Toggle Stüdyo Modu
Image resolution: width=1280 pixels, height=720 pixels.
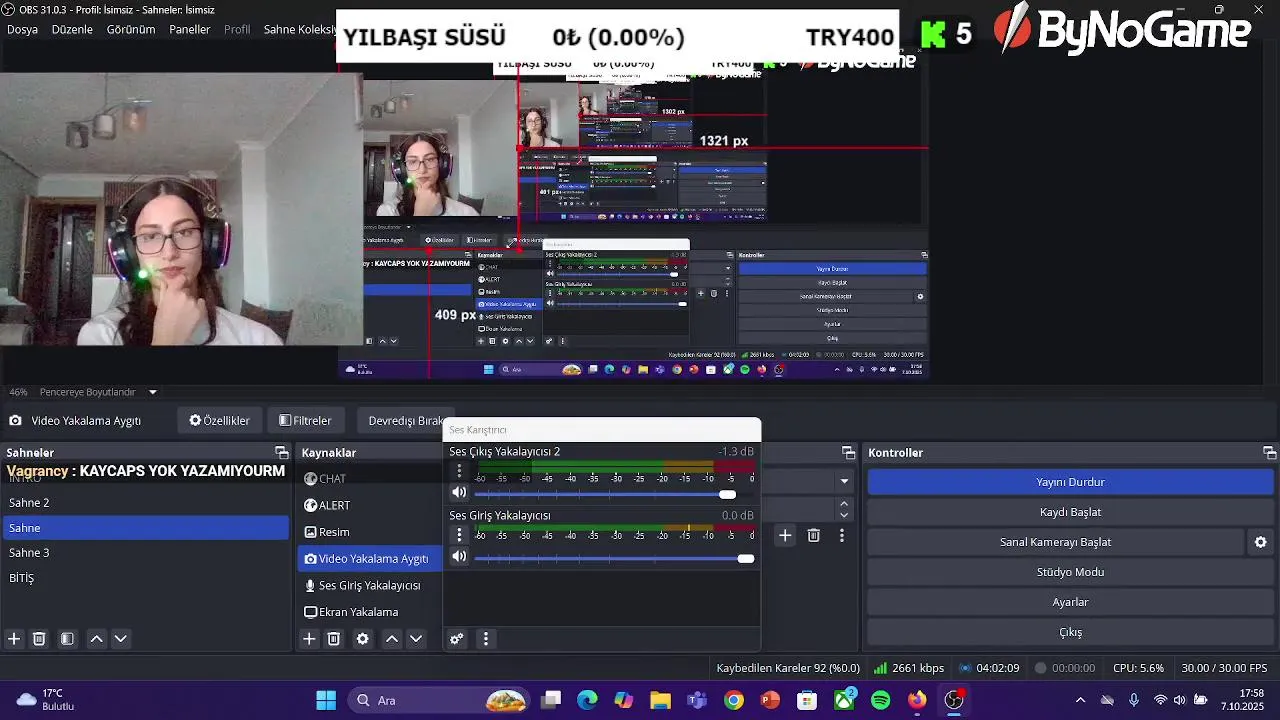coord(1070,572)
